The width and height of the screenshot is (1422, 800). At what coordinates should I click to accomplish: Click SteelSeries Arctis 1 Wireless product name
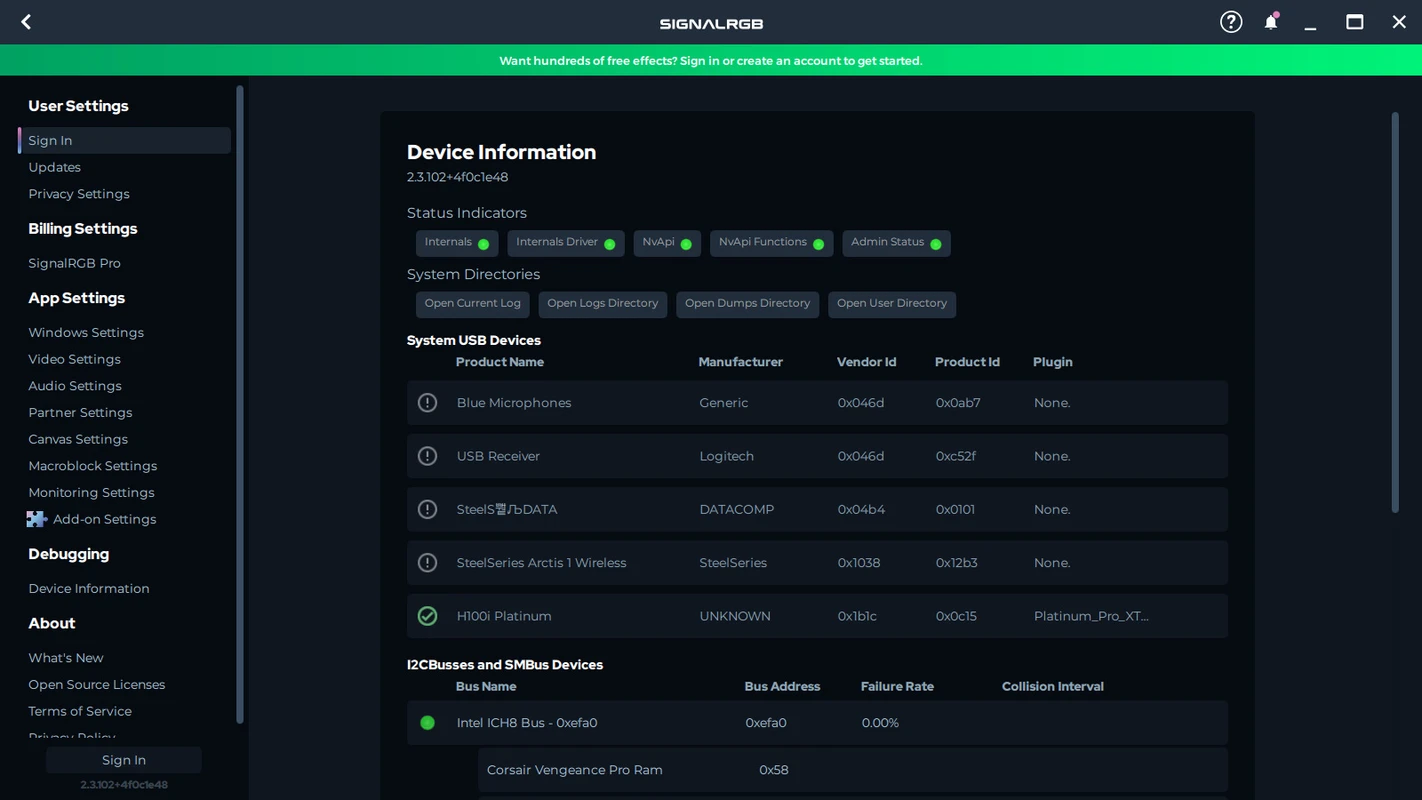coord(541,563)
